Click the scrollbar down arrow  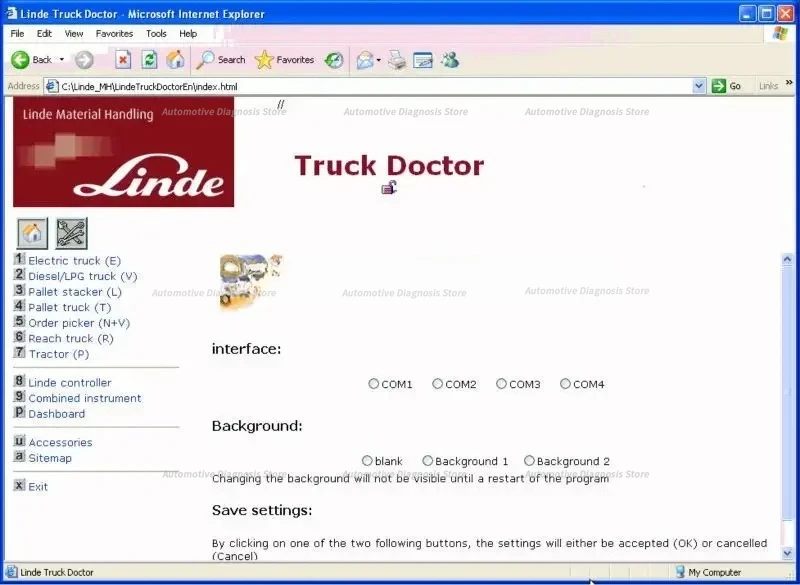[x=787, y=553]
